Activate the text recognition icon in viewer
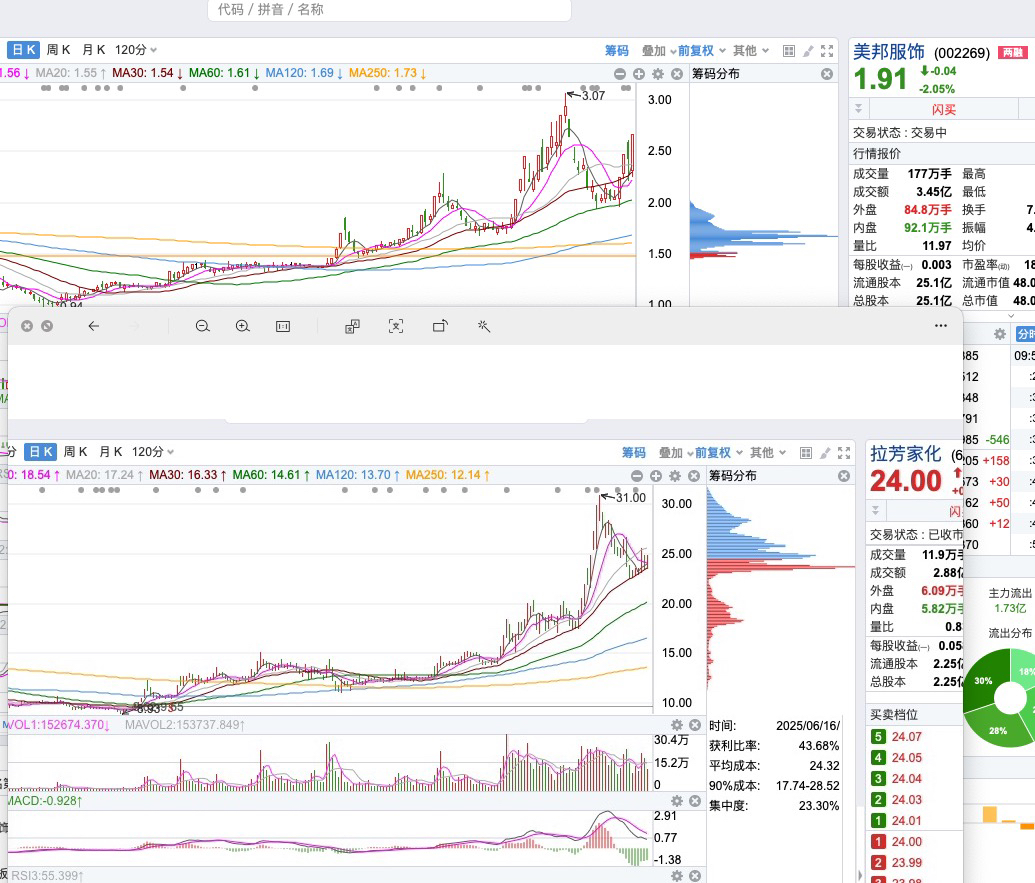This screenshot has width=1035, height=883. pos(396,326)
